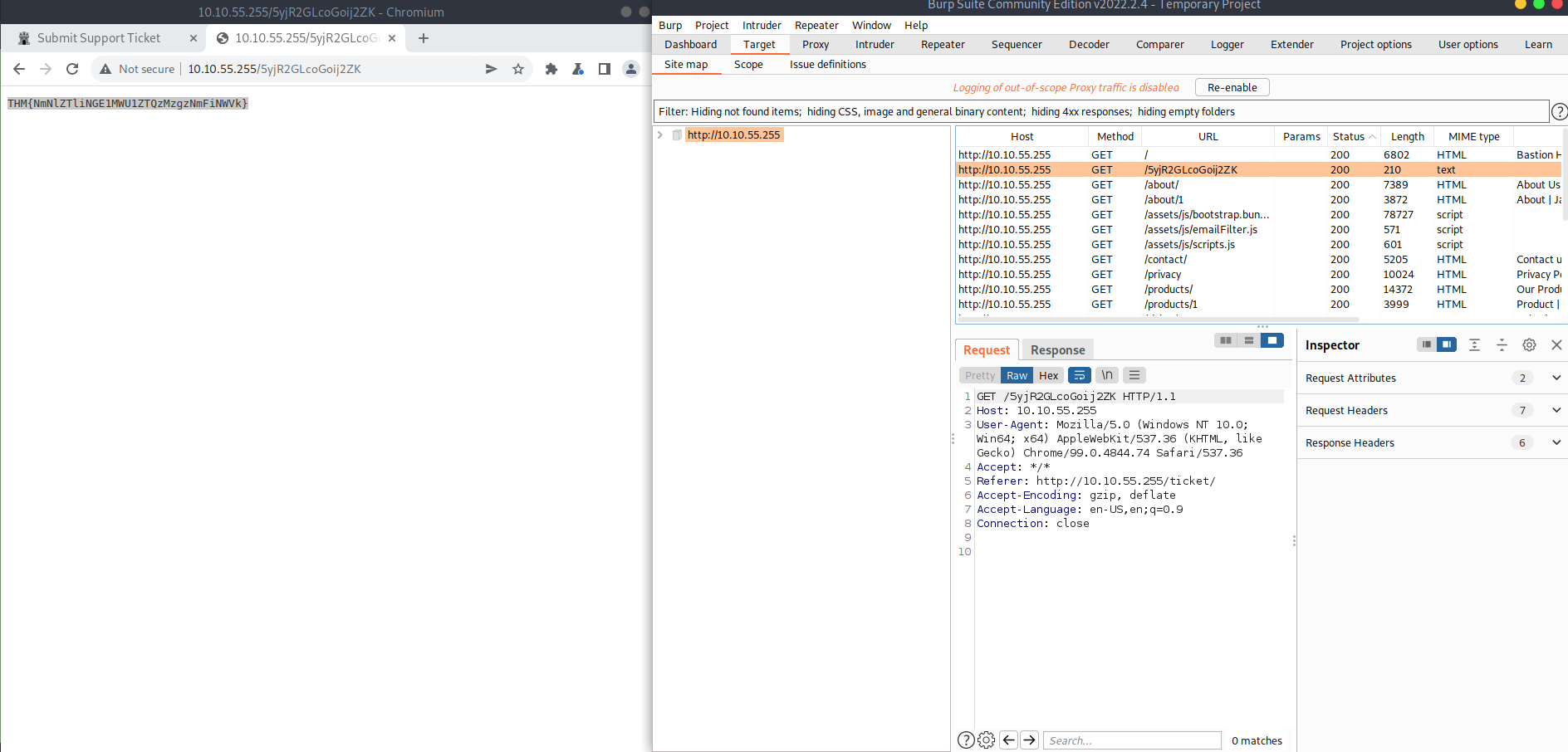Open Inspector settings gear icon

tap(1529, 345)
